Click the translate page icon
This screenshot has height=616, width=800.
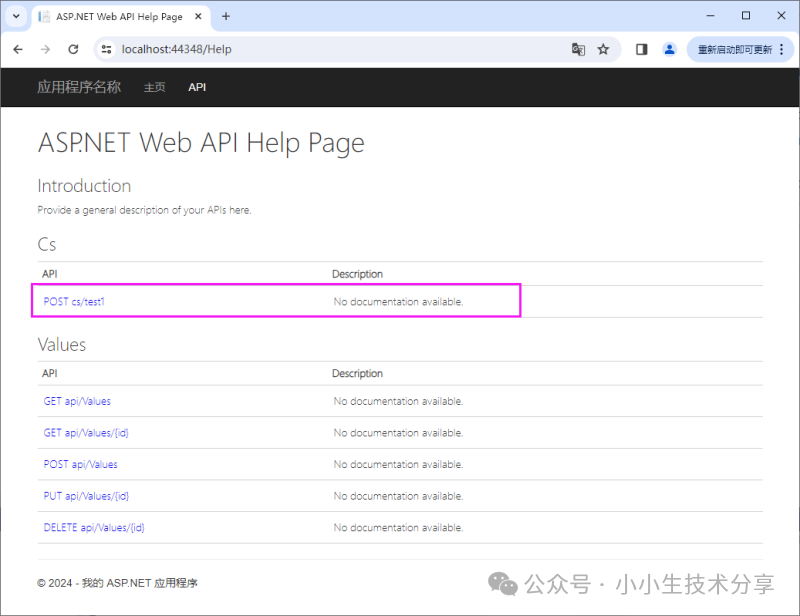coord(578,49)
